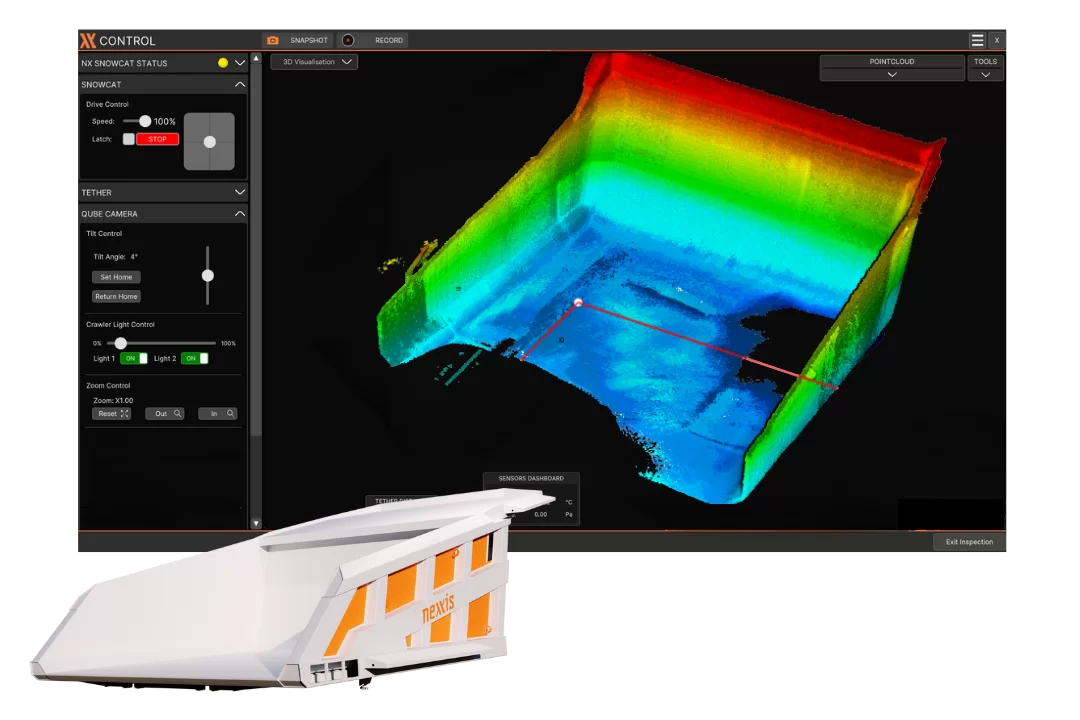Click the drive control joystick pad

pyautogui.click(x=209, y=142)
